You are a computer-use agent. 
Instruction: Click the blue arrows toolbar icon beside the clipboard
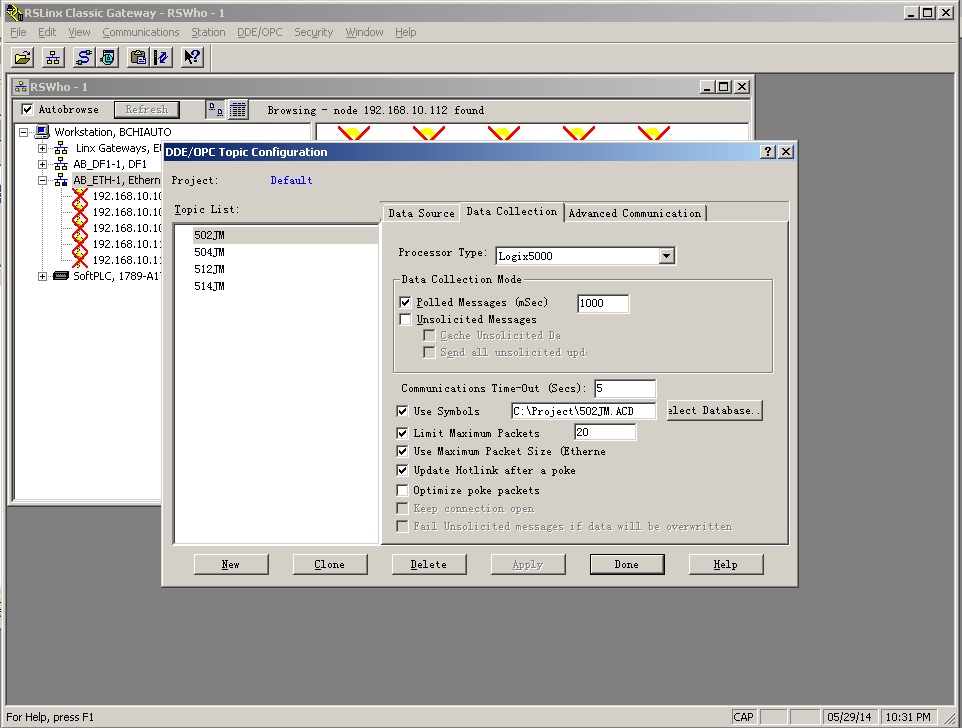click(162, 58)
